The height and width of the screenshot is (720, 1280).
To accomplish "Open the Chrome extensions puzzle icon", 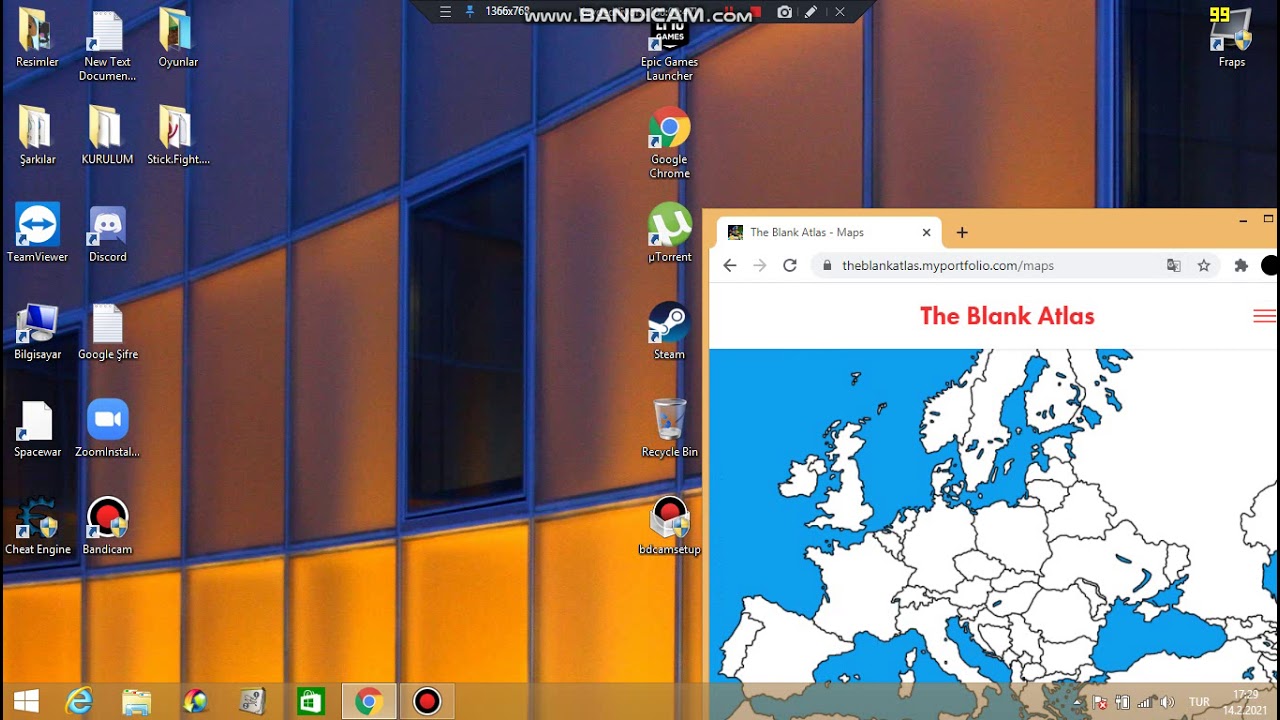I will click(1241, 265).
